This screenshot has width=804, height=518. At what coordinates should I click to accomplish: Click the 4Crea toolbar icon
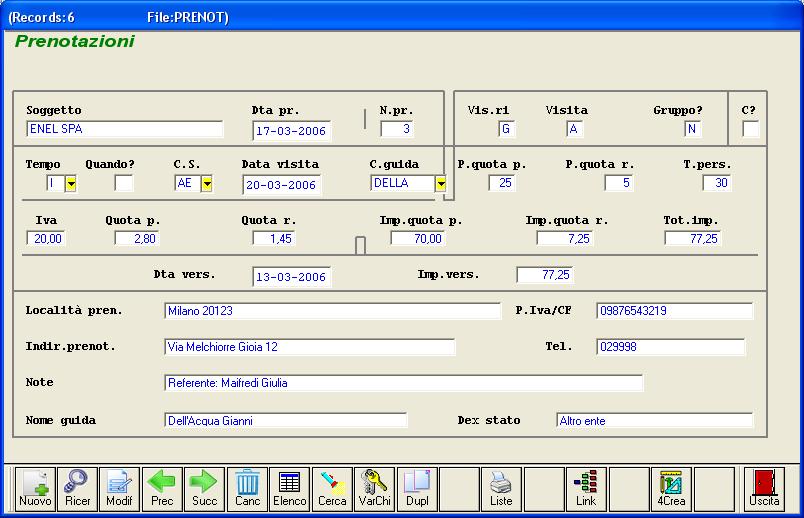[x=671, y=488]
